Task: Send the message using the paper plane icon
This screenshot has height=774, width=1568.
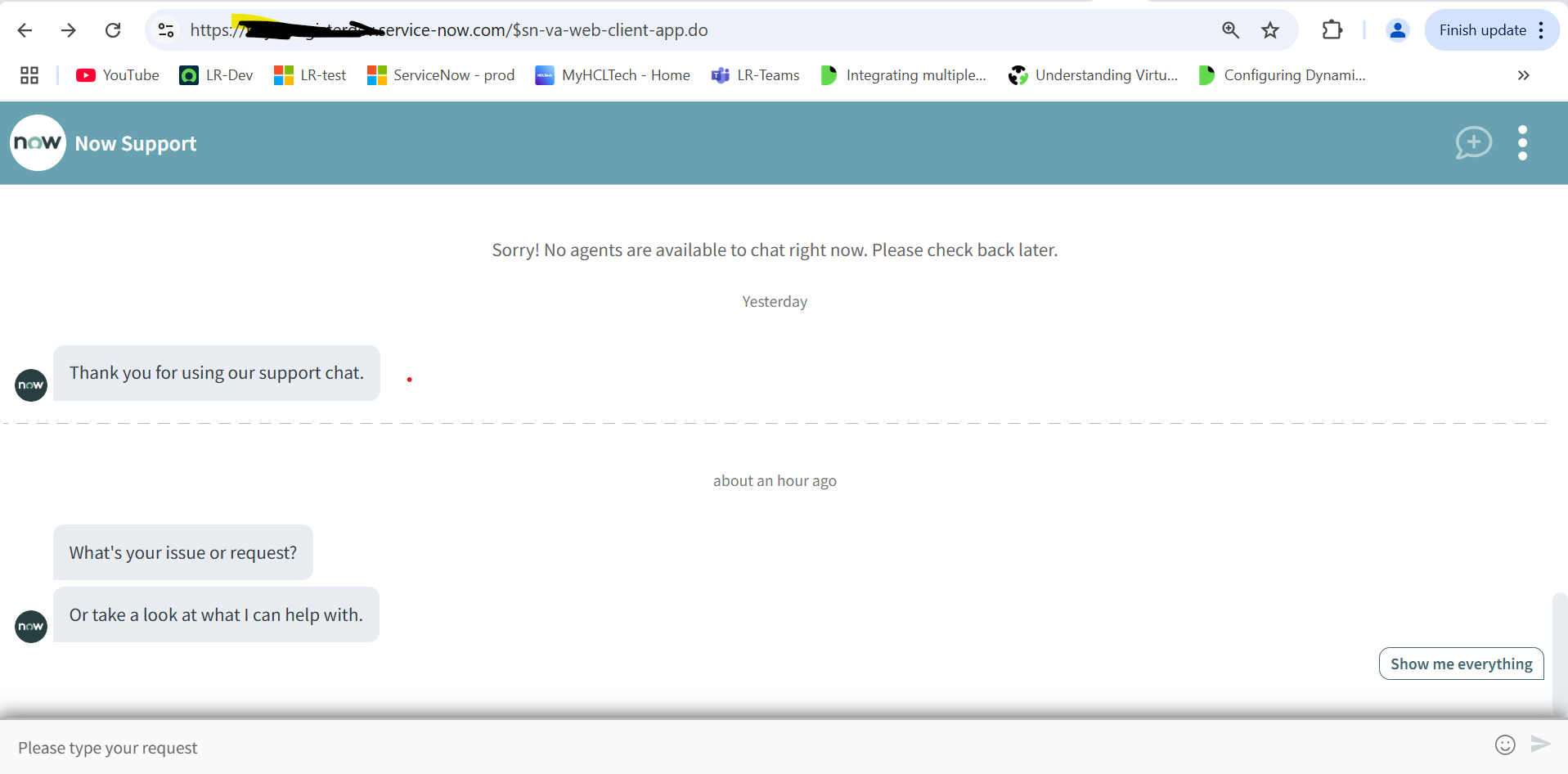Action: (1541, 745)
